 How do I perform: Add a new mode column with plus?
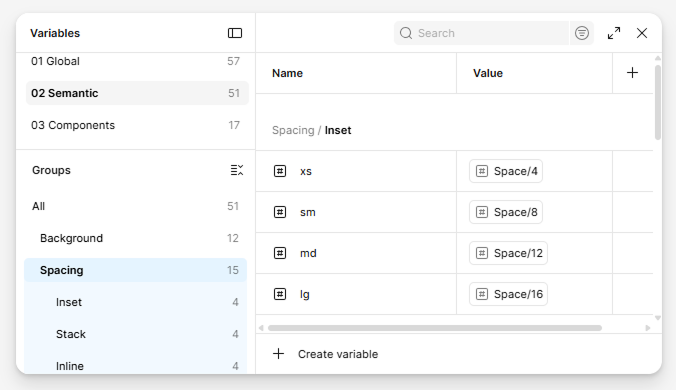pos(632,73)
